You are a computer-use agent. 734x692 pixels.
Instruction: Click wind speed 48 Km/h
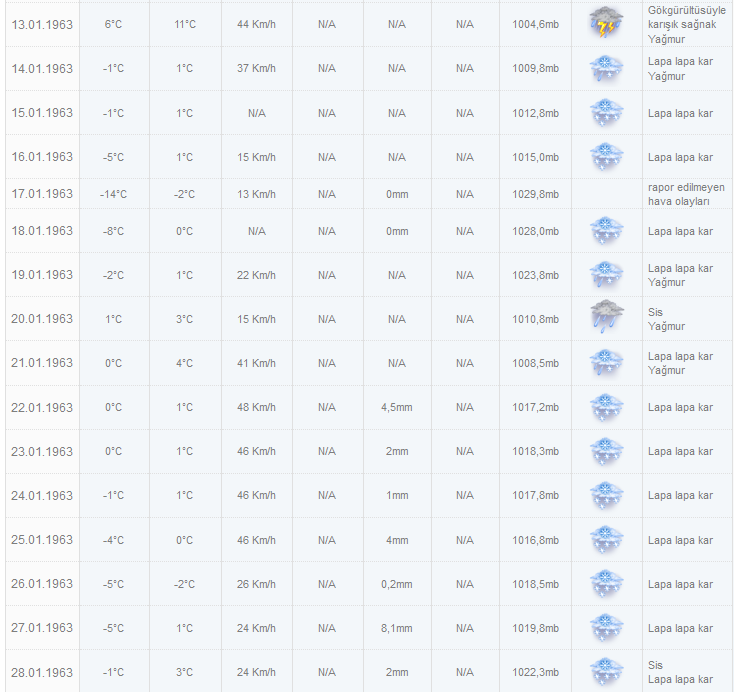coord(256,407)
